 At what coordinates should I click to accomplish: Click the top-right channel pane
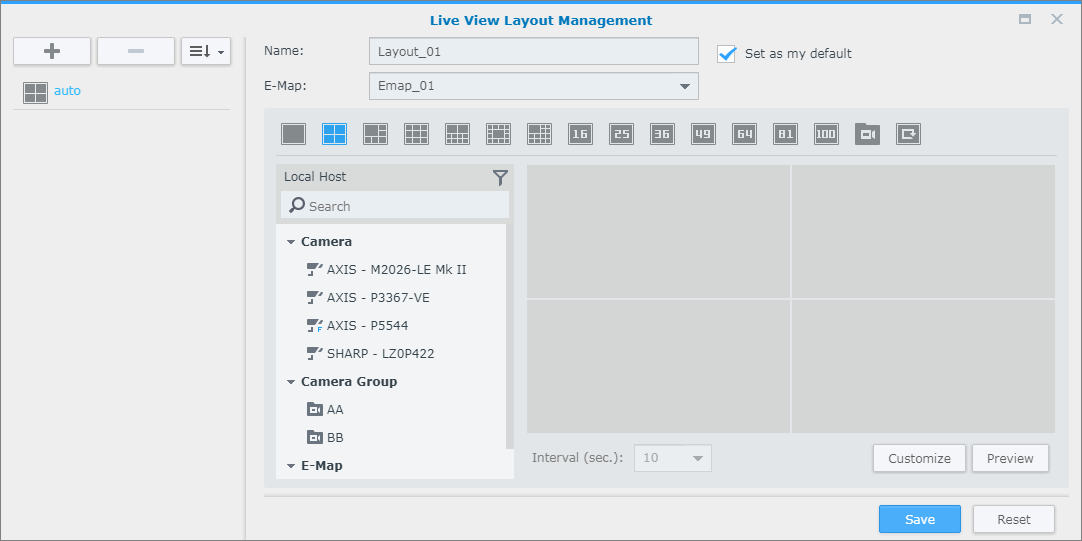(923, 231)
